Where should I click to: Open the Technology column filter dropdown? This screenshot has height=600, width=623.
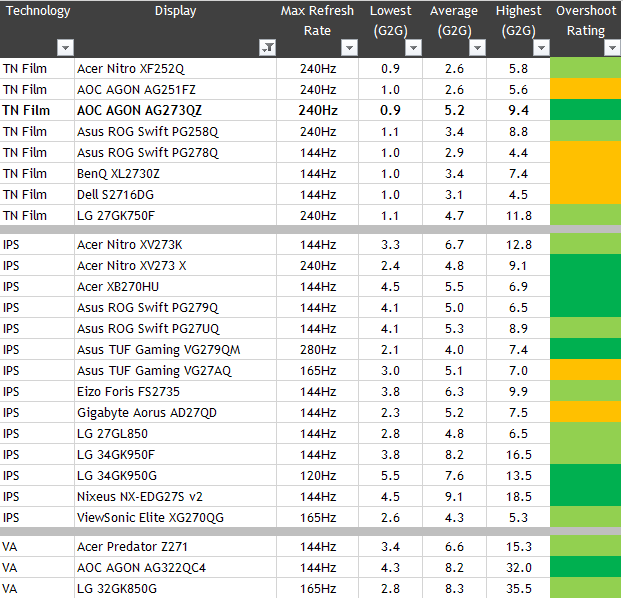click(65, 47)
